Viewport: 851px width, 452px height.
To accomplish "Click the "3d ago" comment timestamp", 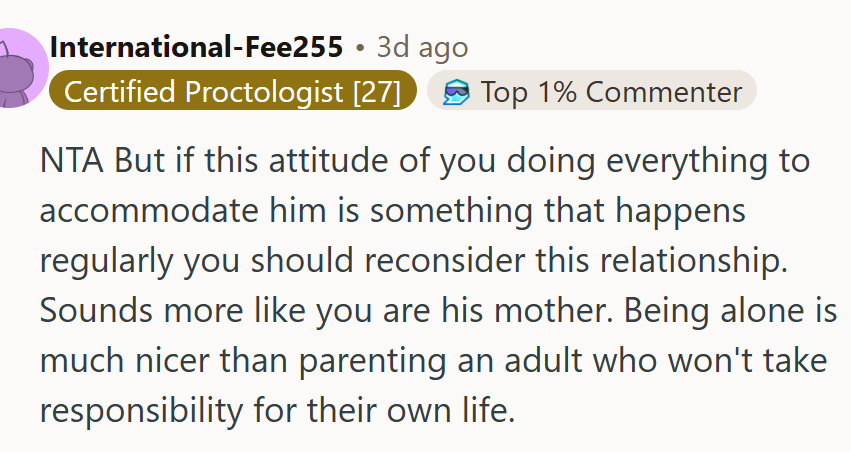I will pyautogui.click(x=422, y=48).
